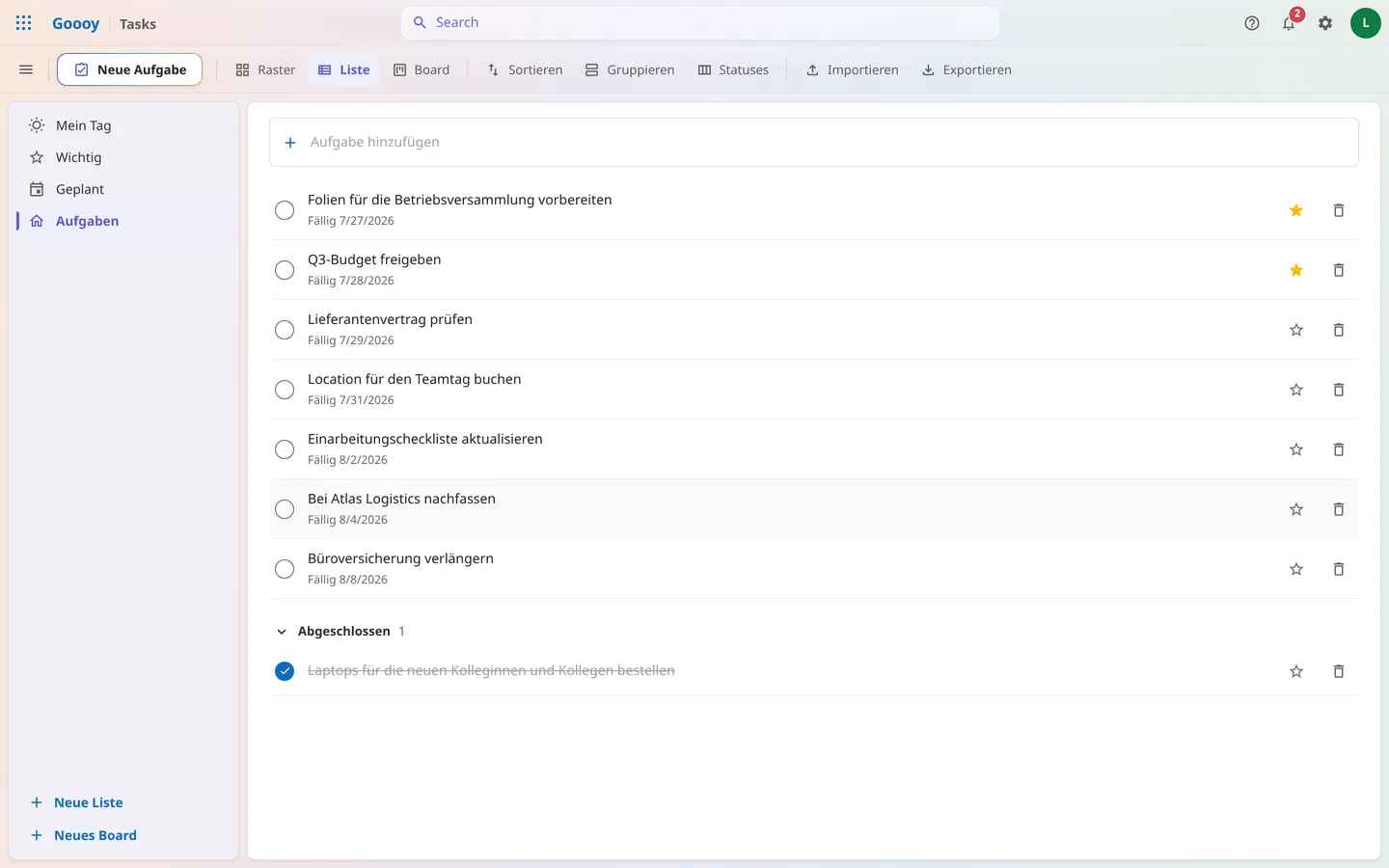
Task: Click due date 'Fällig 7/27/2026'
Action: [x=351, y=221]
